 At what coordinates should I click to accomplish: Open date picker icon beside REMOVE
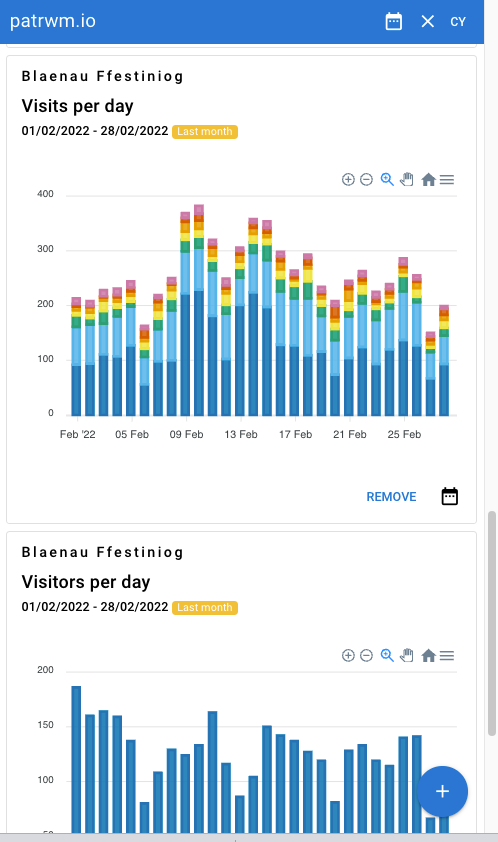[x=450, y=496]
